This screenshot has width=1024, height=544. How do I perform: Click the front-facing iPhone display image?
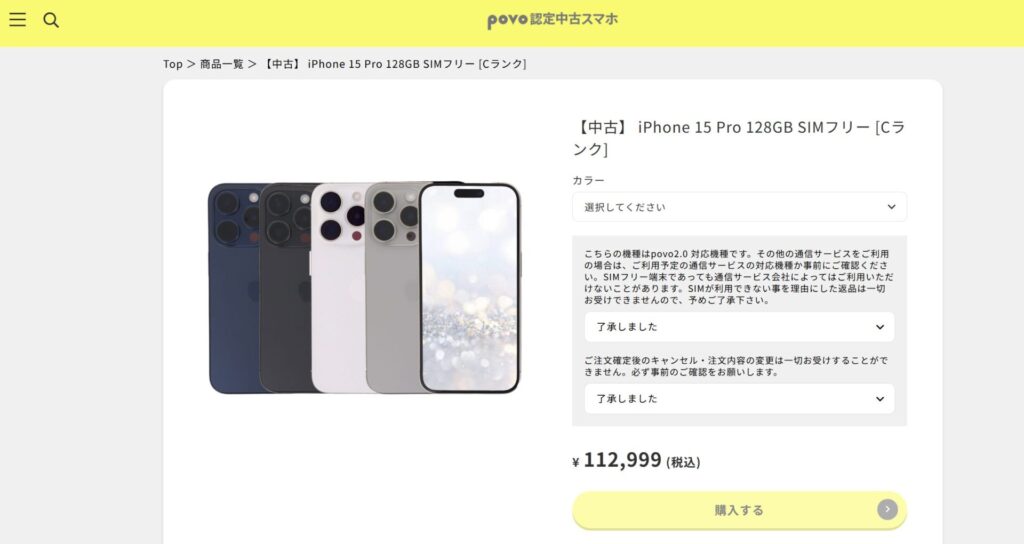coord(470,288)
